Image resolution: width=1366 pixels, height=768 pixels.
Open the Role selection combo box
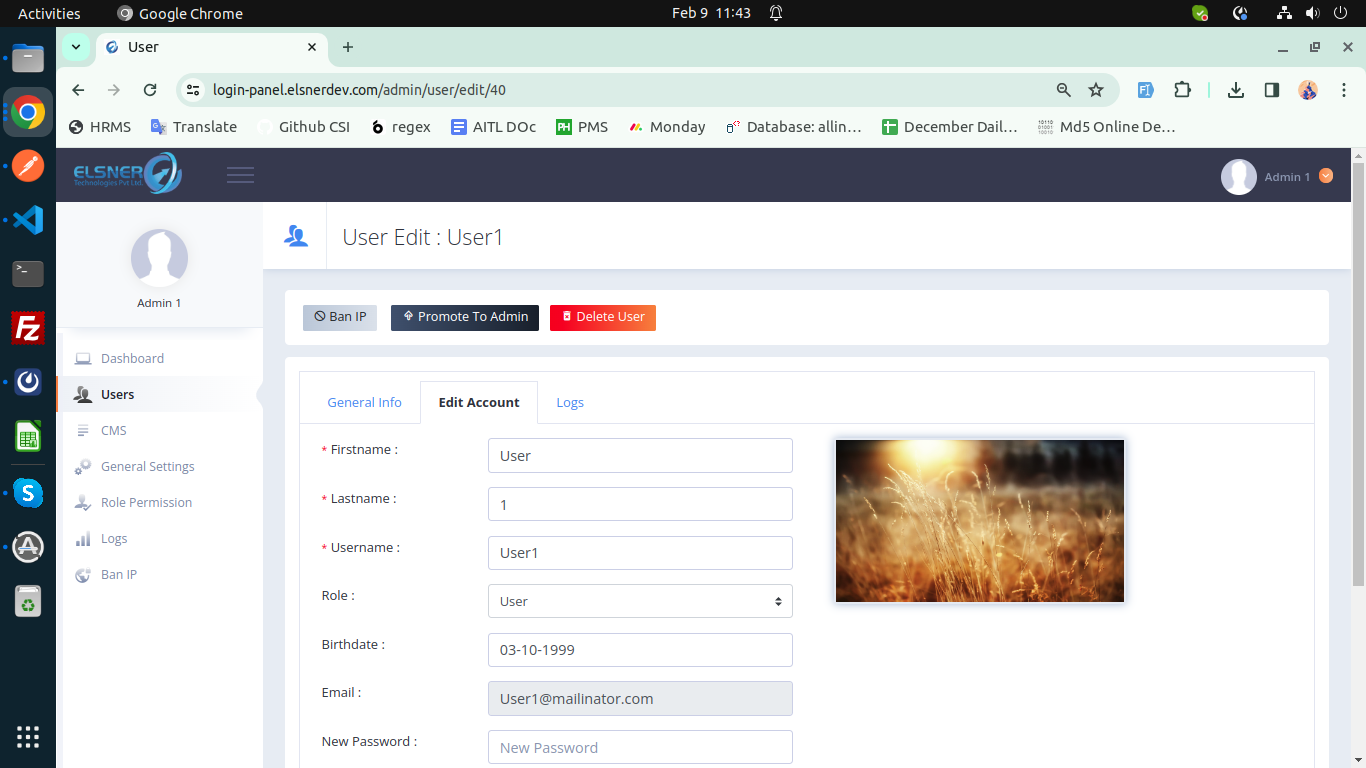click(640, 601)
